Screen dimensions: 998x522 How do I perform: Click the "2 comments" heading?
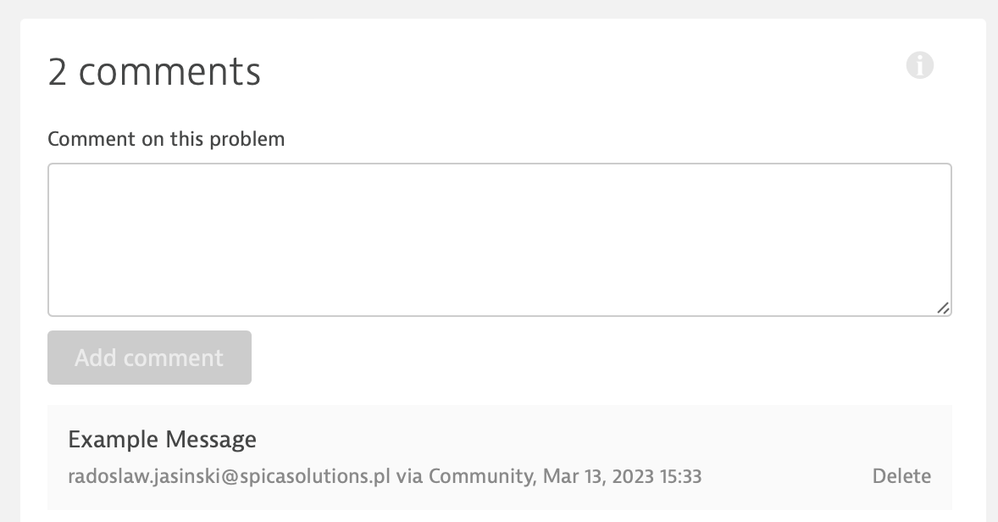point(154,72)
